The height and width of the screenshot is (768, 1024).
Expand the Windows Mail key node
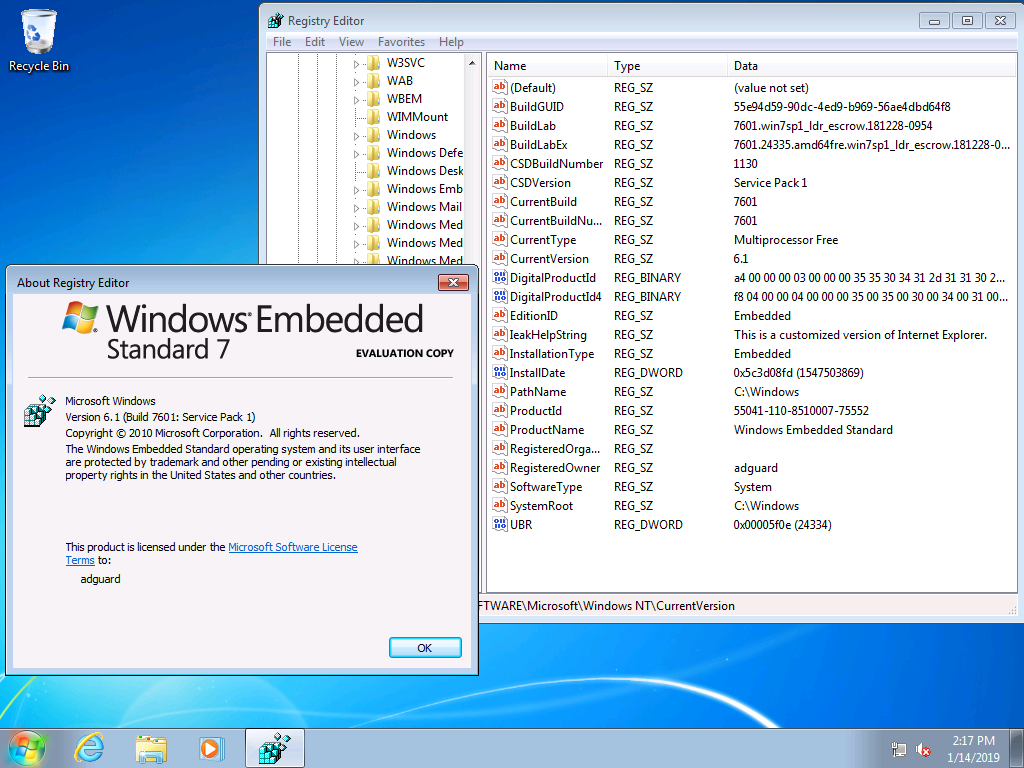click(x=357, y=208)
